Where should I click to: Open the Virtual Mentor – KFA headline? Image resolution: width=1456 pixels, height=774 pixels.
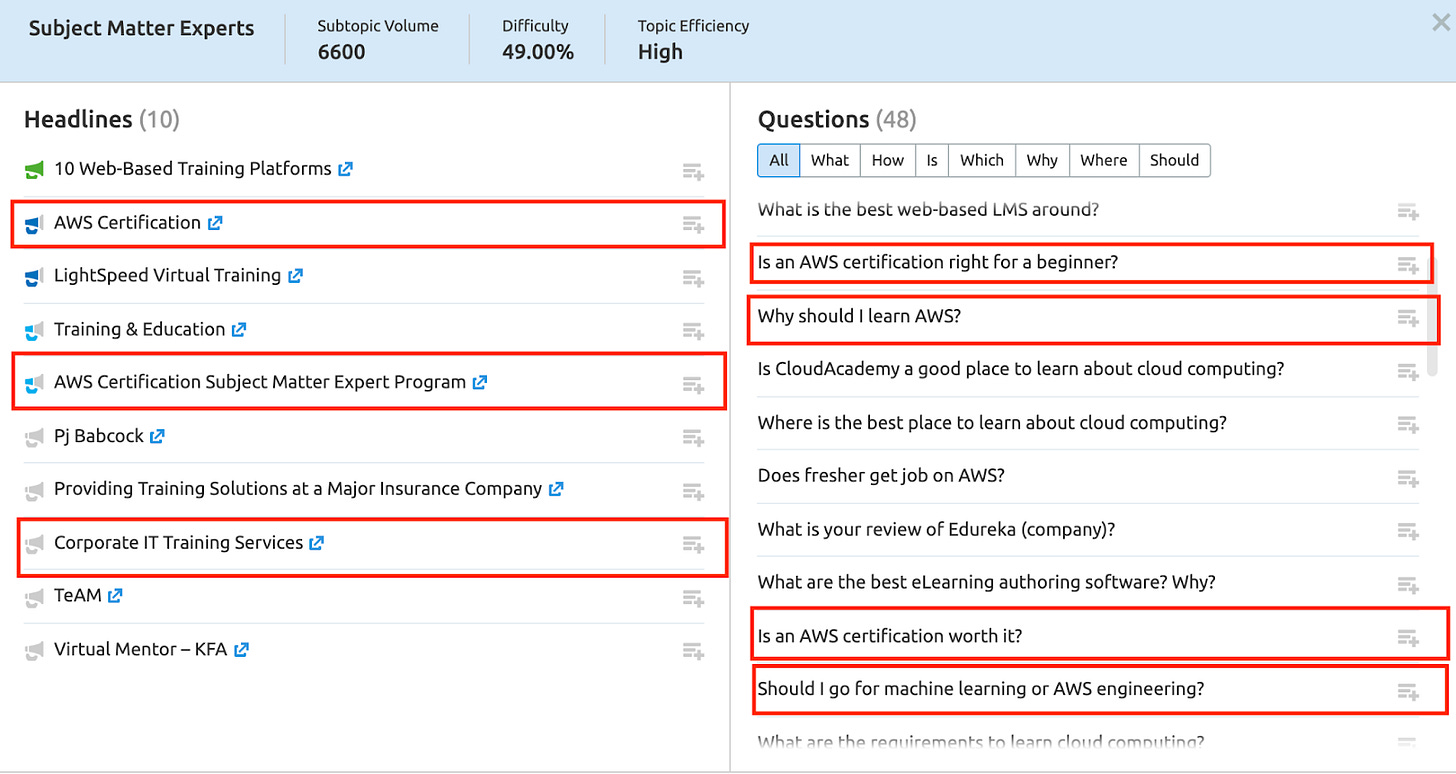(x=140, y=650)
